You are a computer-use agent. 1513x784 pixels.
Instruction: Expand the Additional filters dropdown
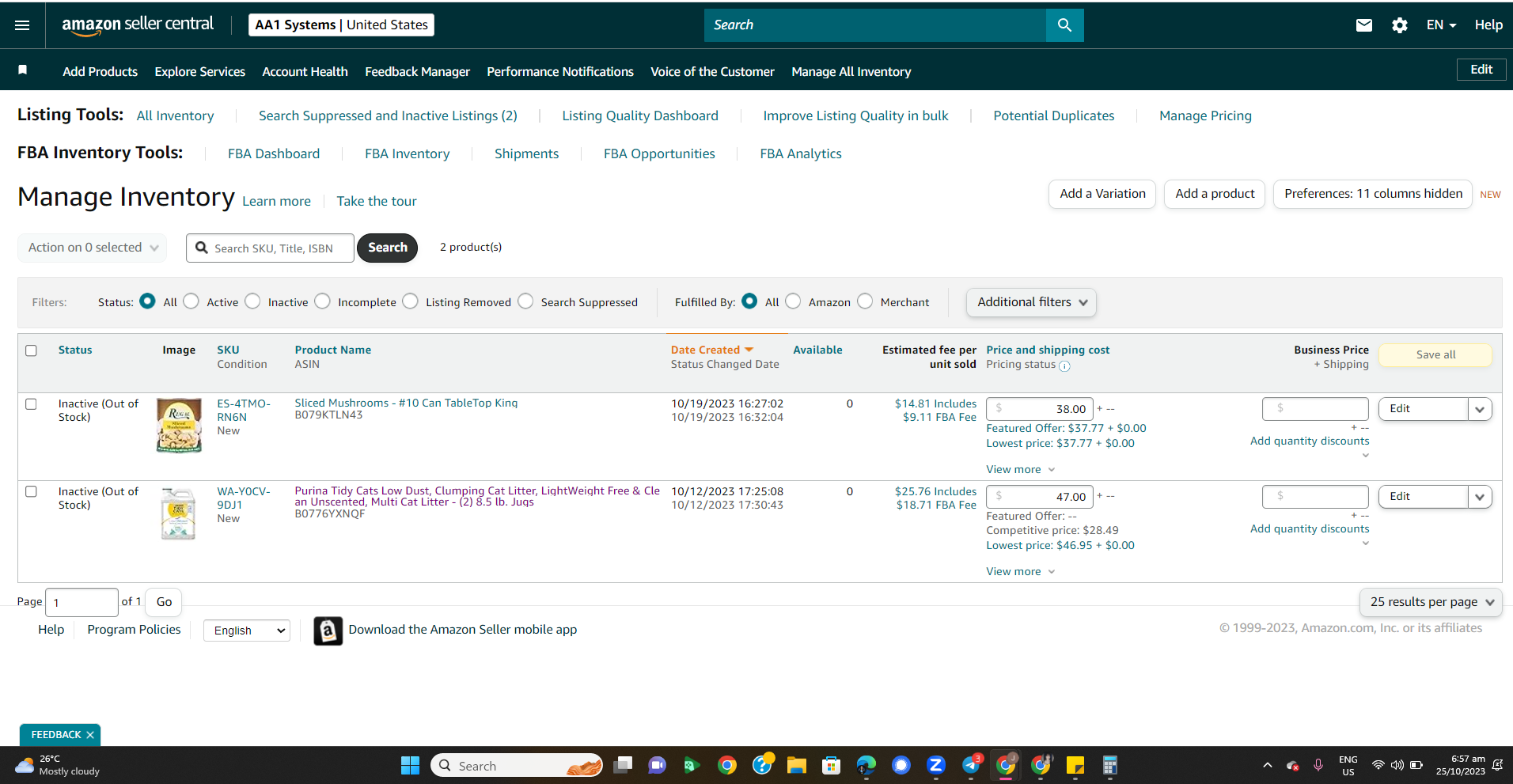coord(1031,302)
